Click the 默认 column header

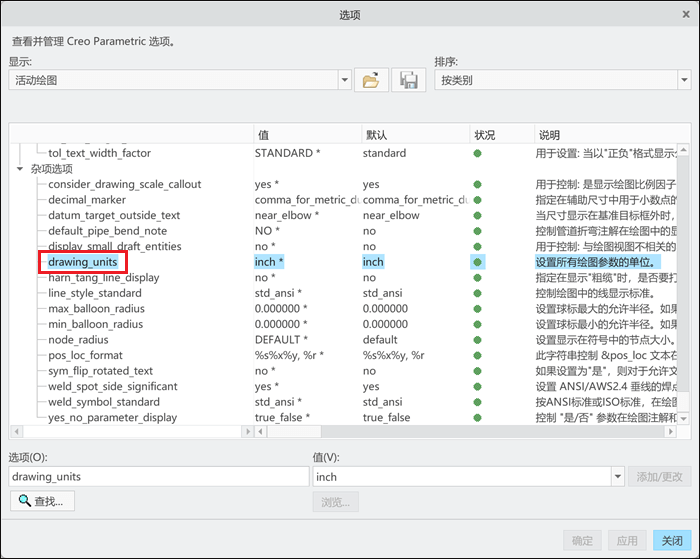tap(415, 134)
